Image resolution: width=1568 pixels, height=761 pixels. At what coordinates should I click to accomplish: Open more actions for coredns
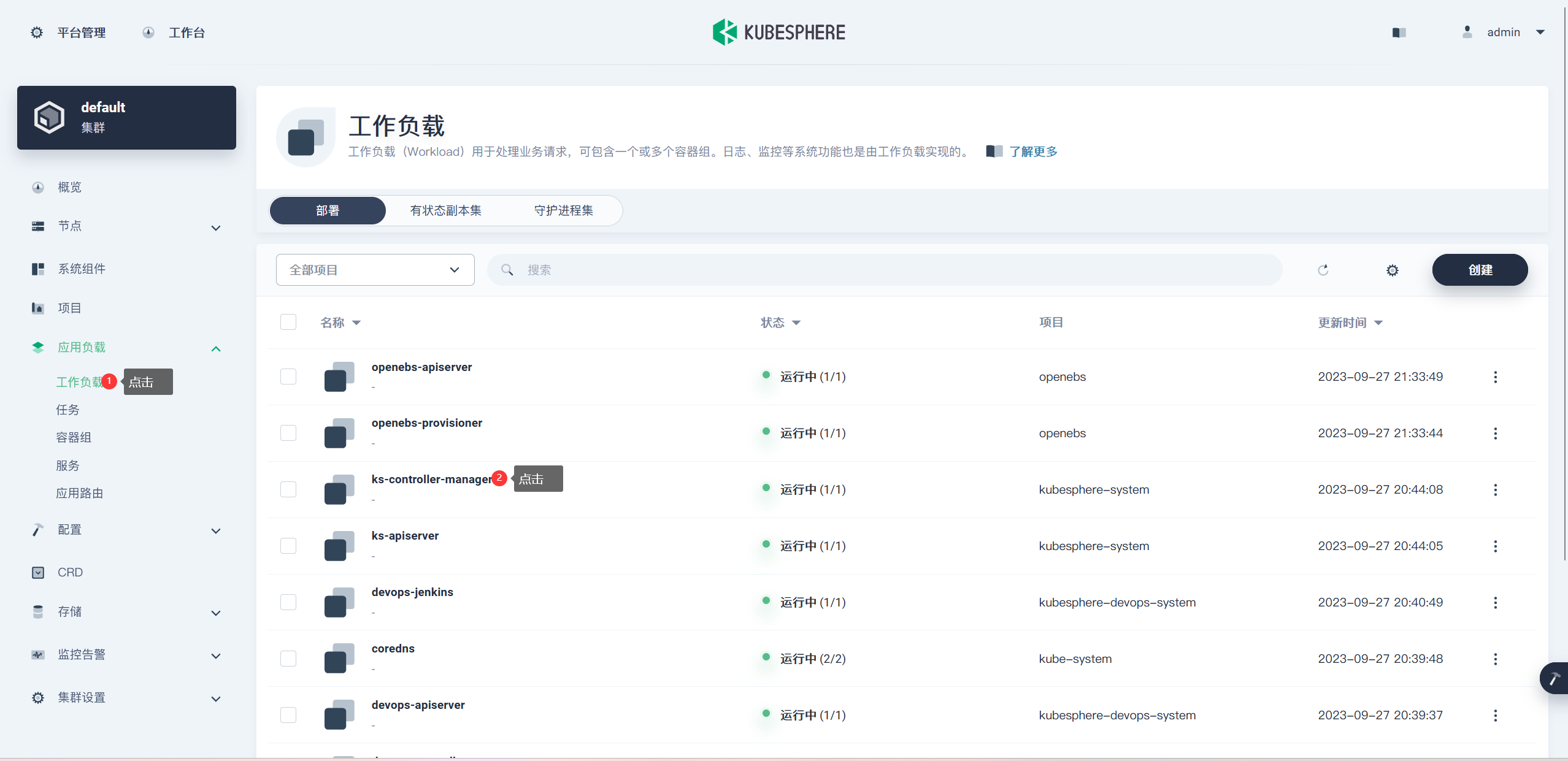pyautogui.click(x=1495, y=659)
